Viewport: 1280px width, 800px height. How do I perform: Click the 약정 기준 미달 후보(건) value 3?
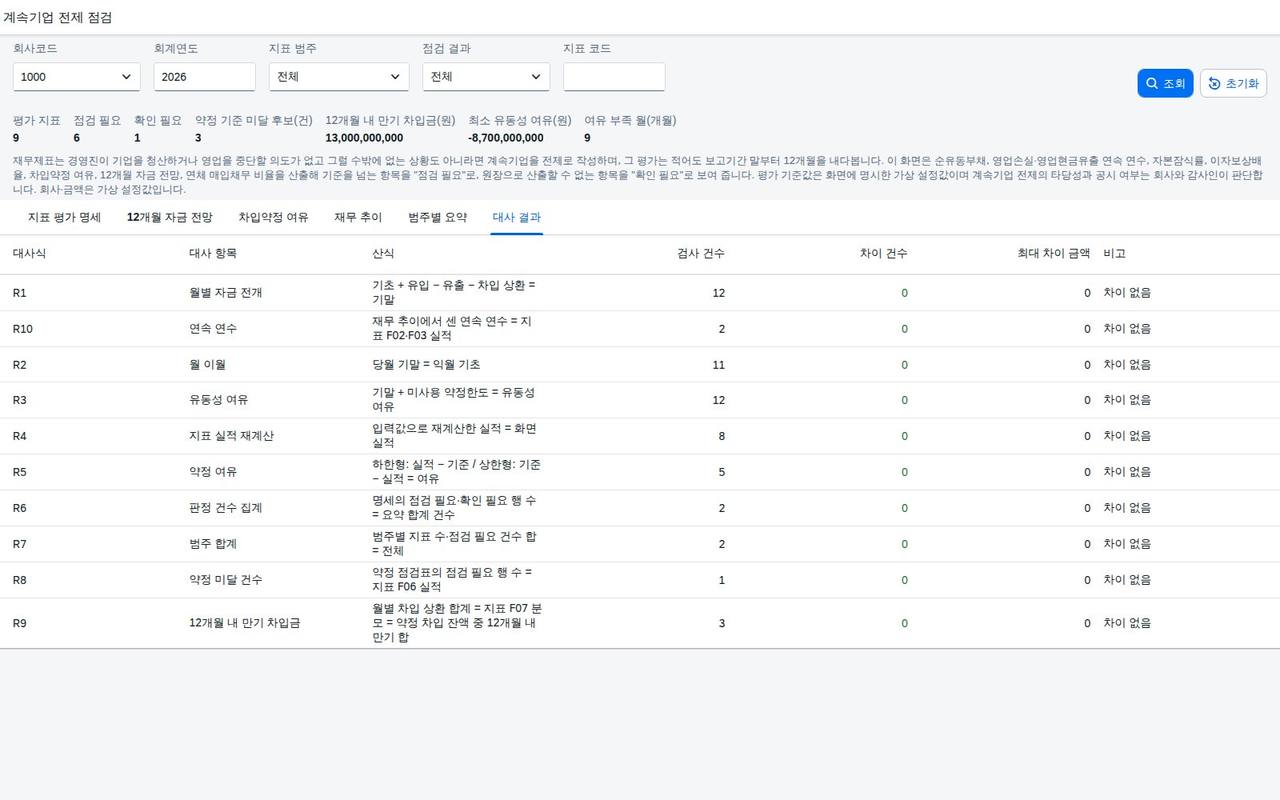(198, 138)
